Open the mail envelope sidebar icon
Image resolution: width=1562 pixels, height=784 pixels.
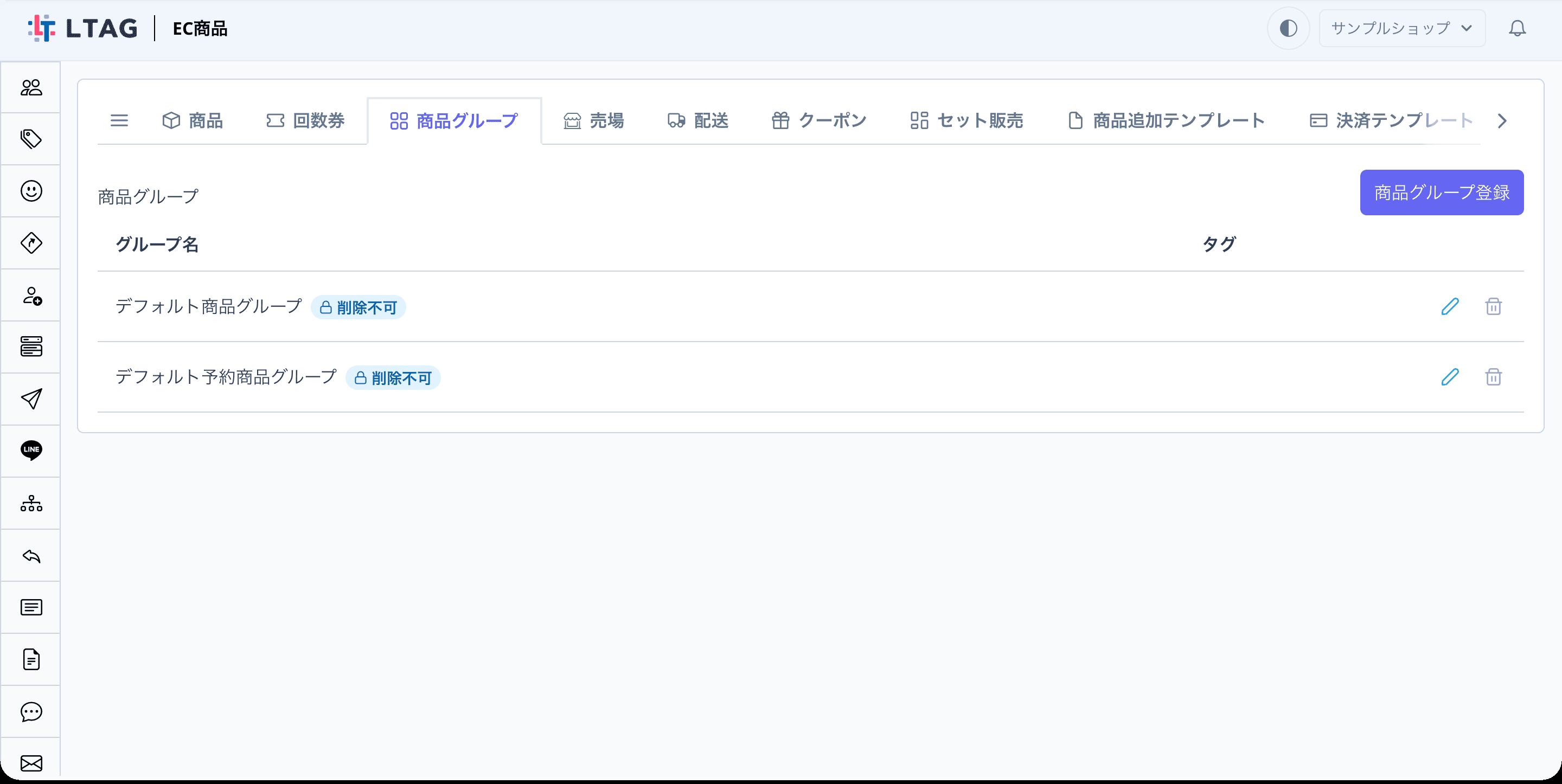coord(31,763)
